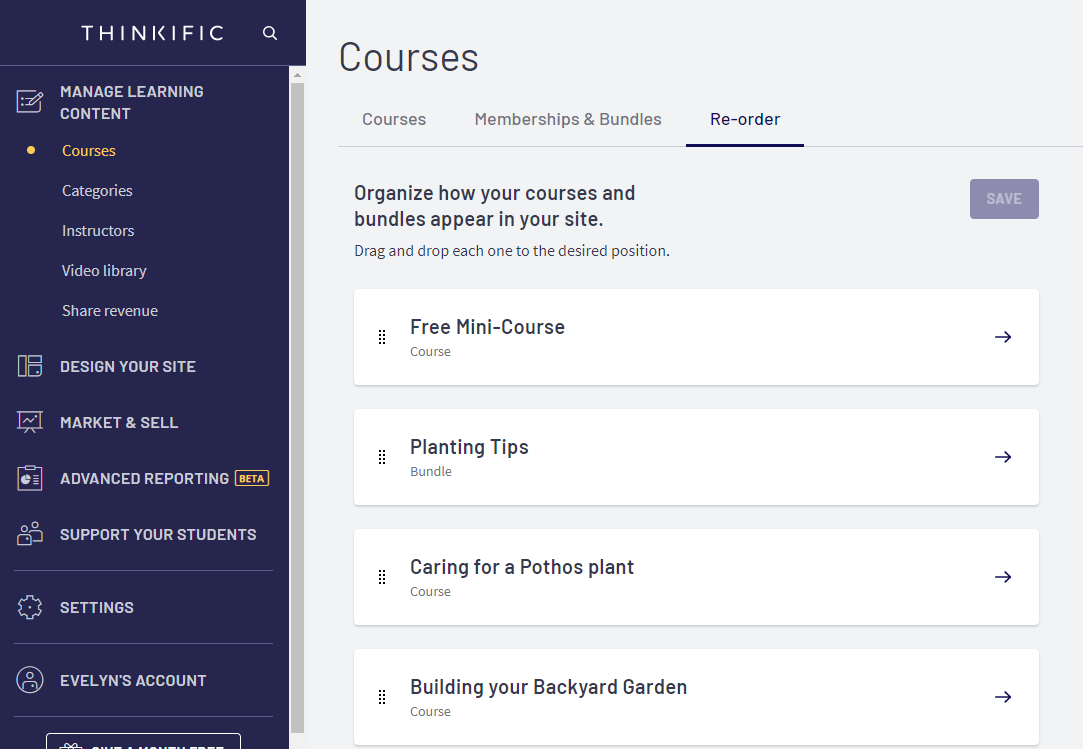Click the Building your Backyard Garden title
1083x749 pixels.
point(549,688)
